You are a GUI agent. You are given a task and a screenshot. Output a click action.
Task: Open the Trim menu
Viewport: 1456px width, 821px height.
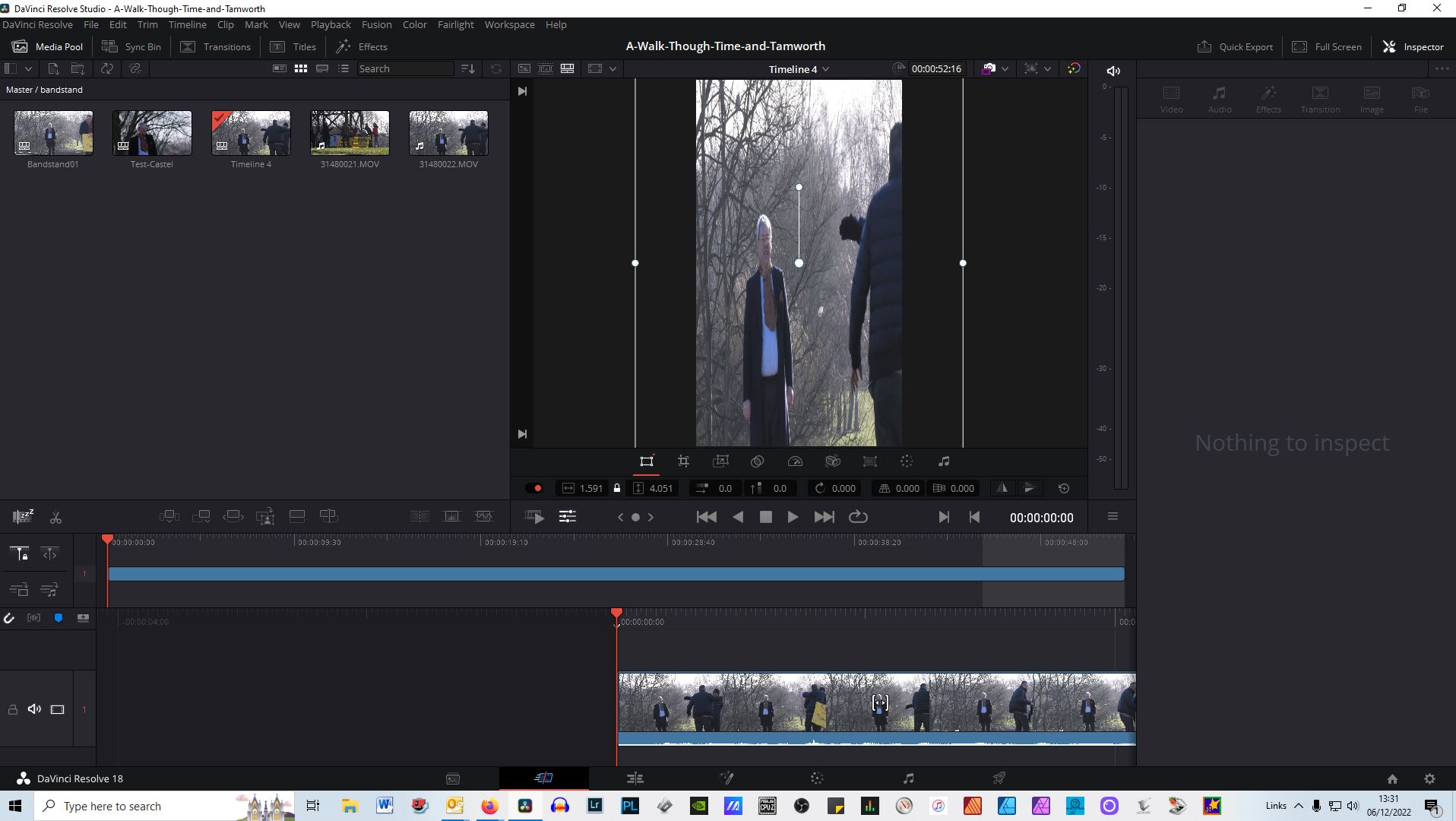point(147,24)
